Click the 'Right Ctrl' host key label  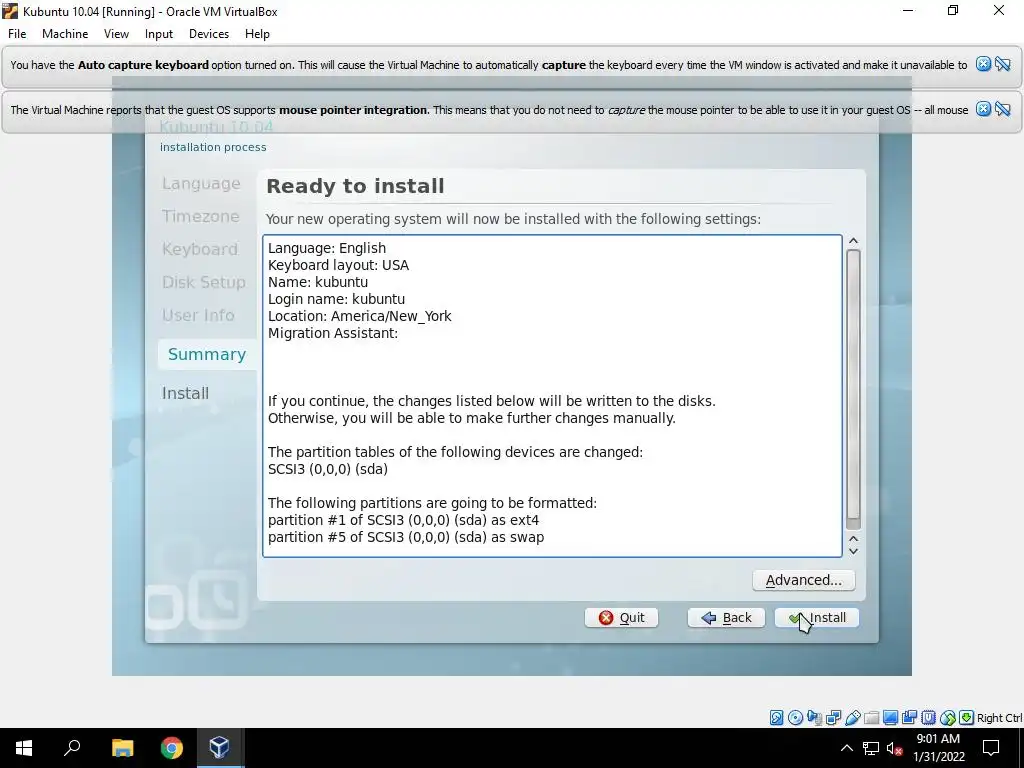999,718
